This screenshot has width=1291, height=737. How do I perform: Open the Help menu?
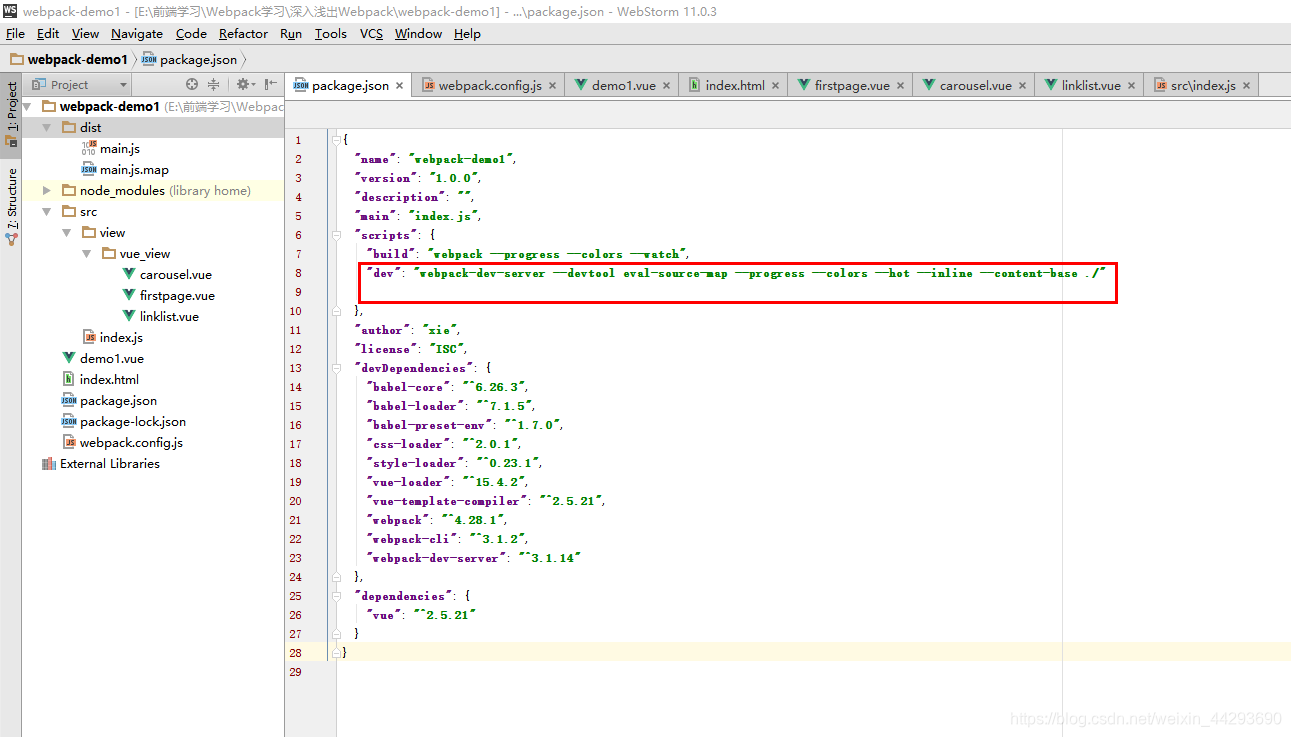(x=467, y=33)
